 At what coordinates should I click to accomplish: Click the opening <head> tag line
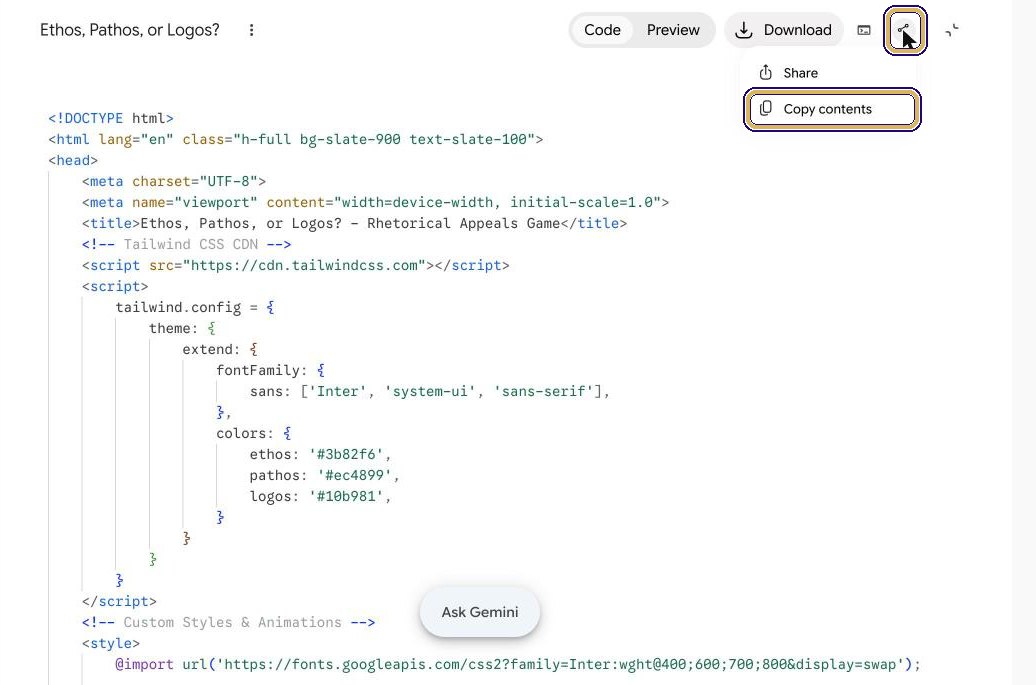coord(73,161)
